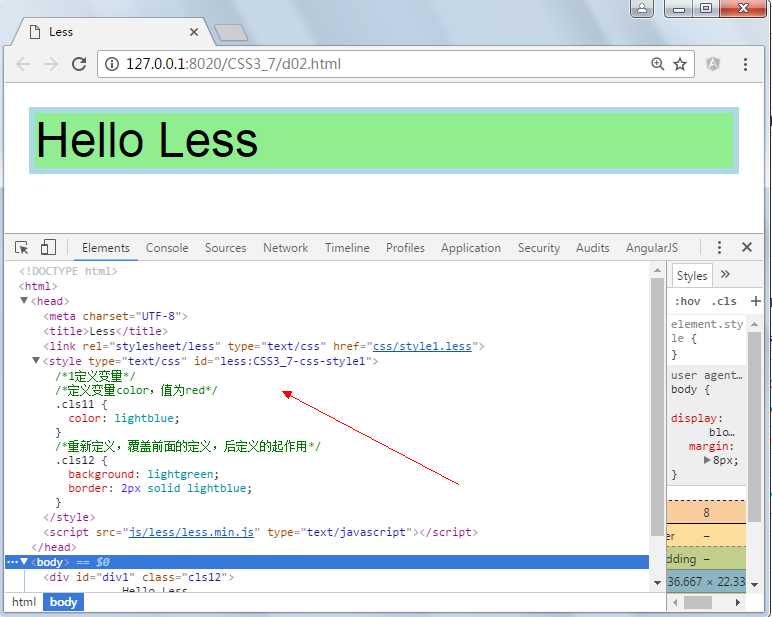This screenshot has width=772, height=617.
Task: Open the Profiles tab
Action: [x=405, y=248]
